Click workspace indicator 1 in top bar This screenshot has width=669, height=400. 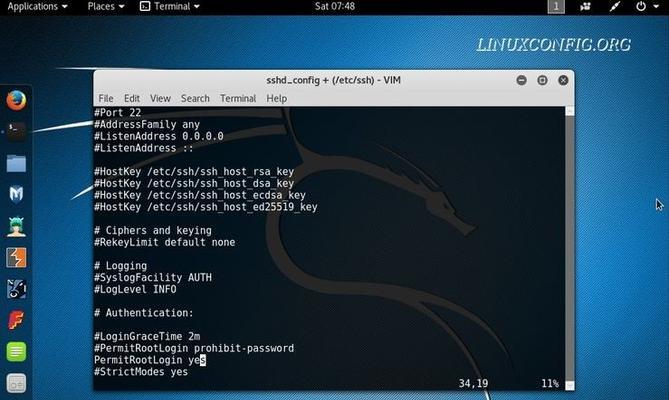click(556, 6)
